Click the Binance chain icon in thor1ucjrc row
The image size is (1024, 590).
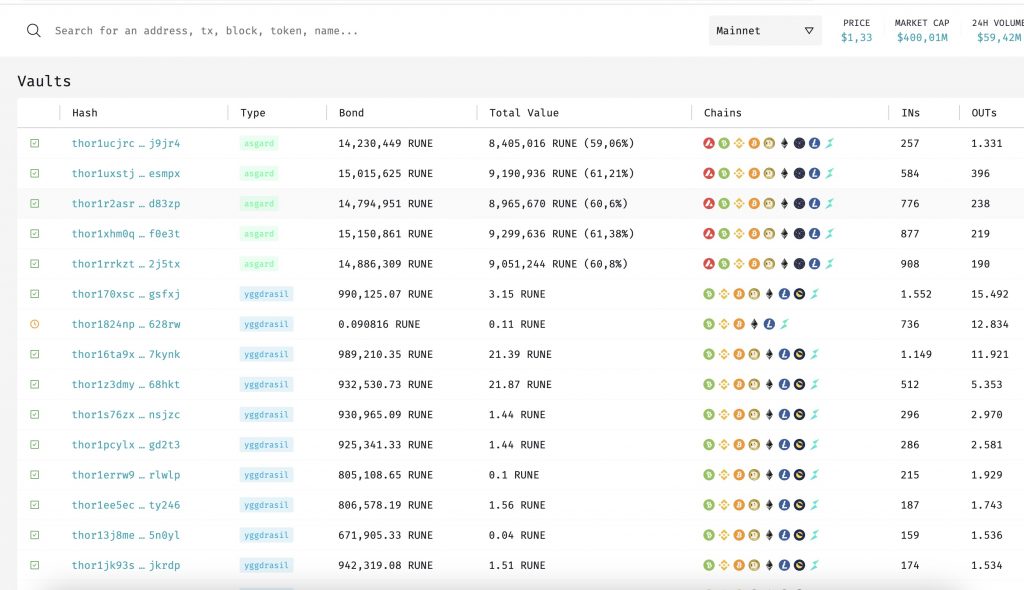click(x=739, y=143)
